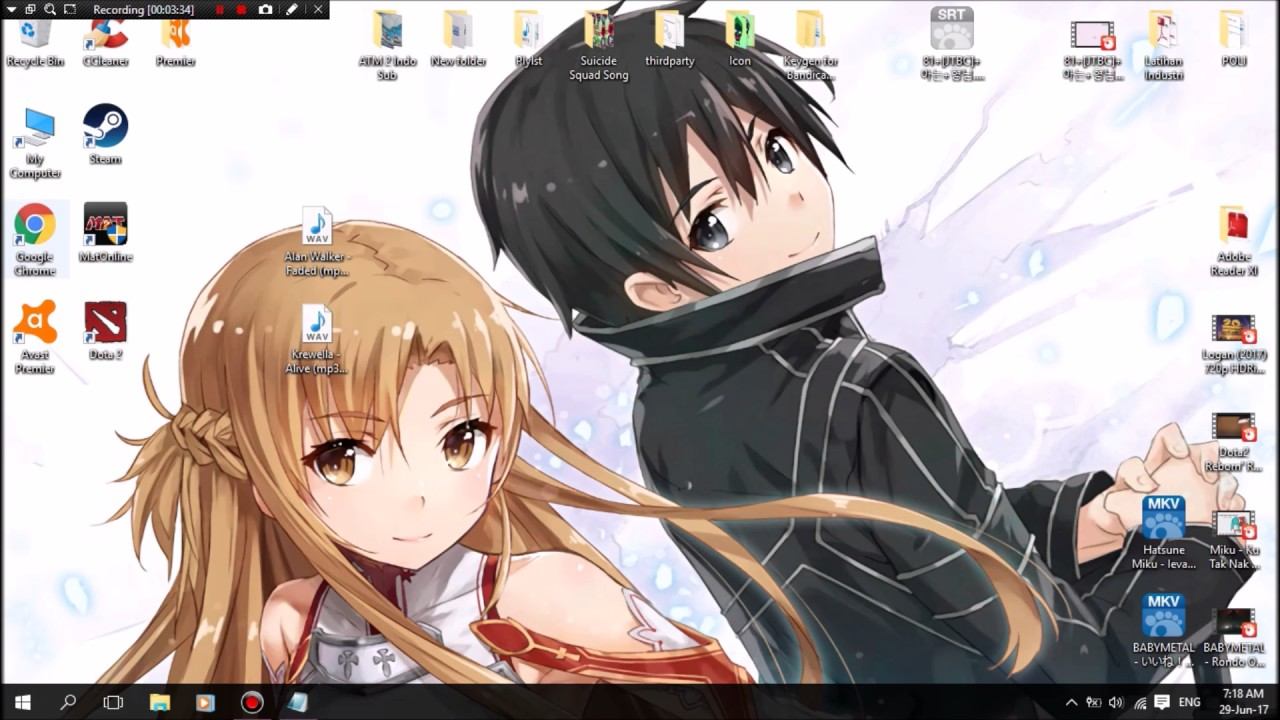Viewport: 1280px width, 720px height.
Task: Open the Windows Start menu
Action: point(23,702)
